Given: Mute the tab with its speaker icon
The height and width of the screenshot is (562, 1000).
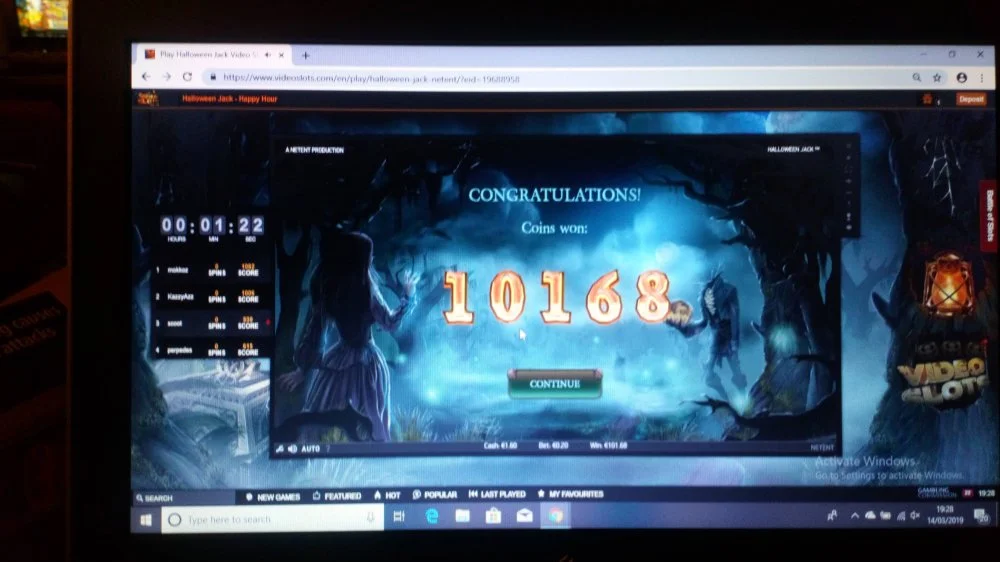Looking at the screenshot, I should click(x=267, y=55).
